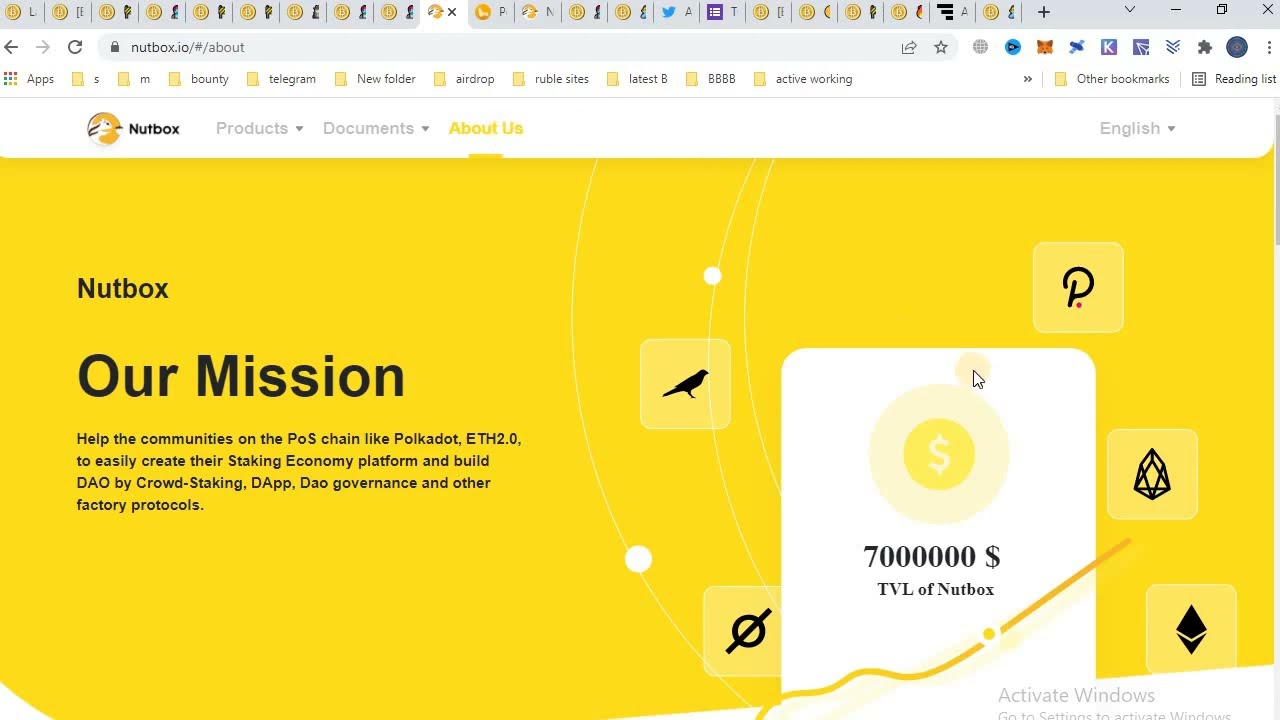Open the tab search chevron
Viewport: 1280px width, 720px height.
[1130, 10]
